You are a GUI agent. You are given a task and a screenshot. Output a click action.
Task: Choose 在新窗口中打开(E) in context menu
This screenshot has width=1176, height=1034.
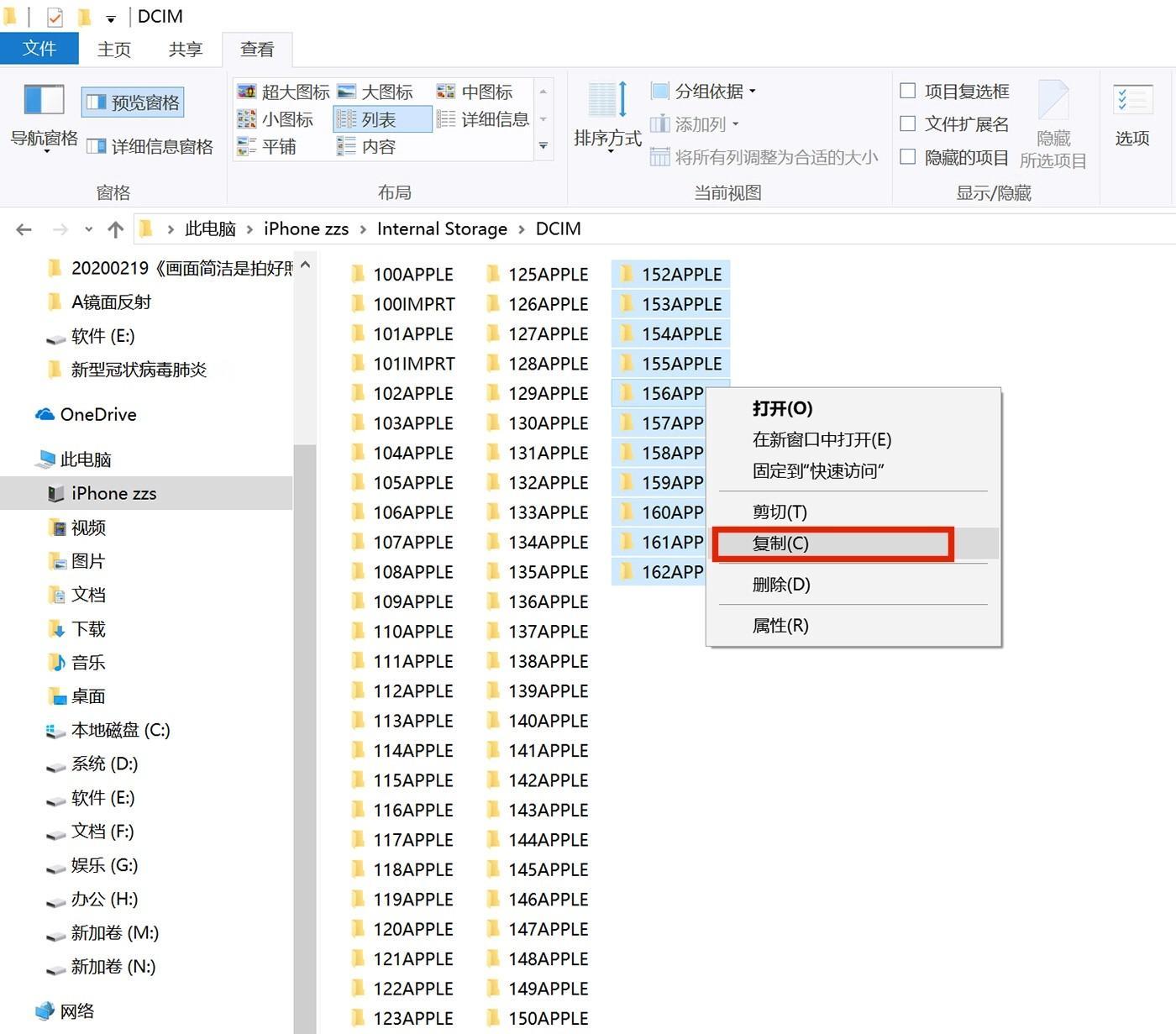853,439
